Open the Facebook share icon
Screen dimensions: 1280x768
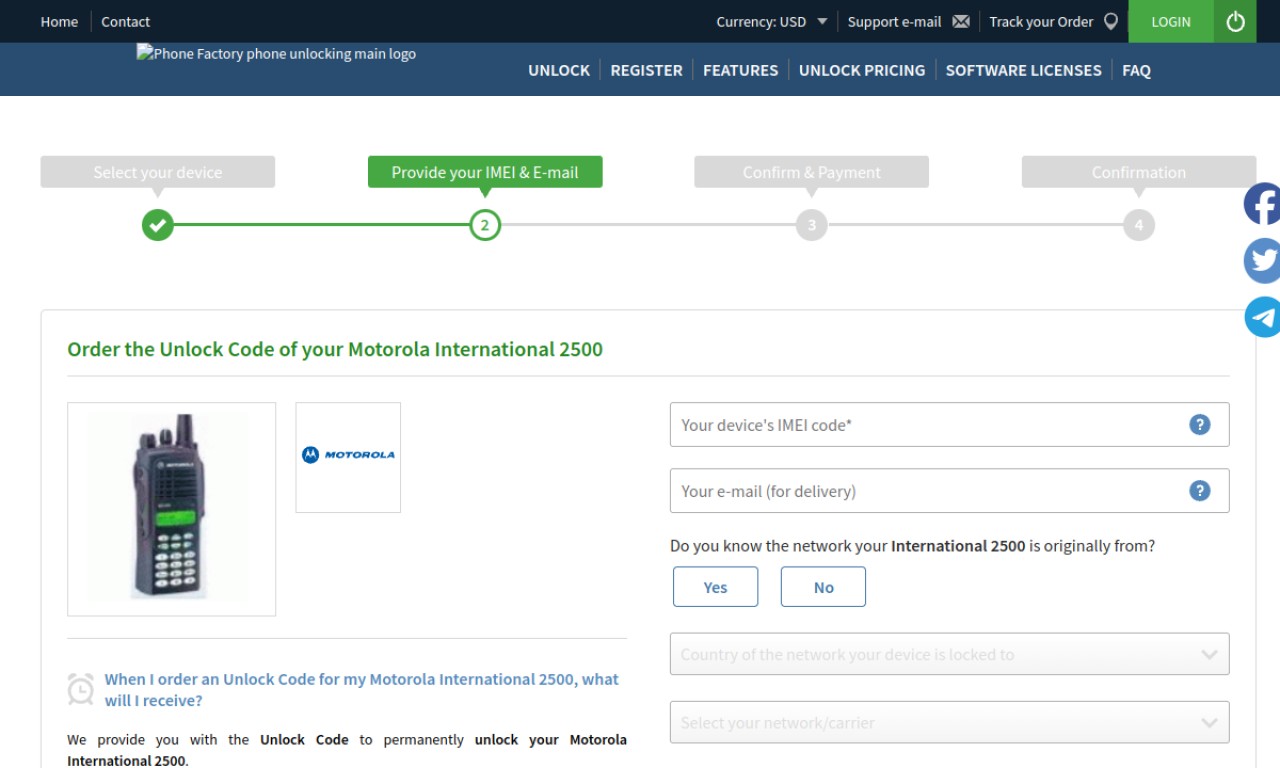(x=1262, y=204)
